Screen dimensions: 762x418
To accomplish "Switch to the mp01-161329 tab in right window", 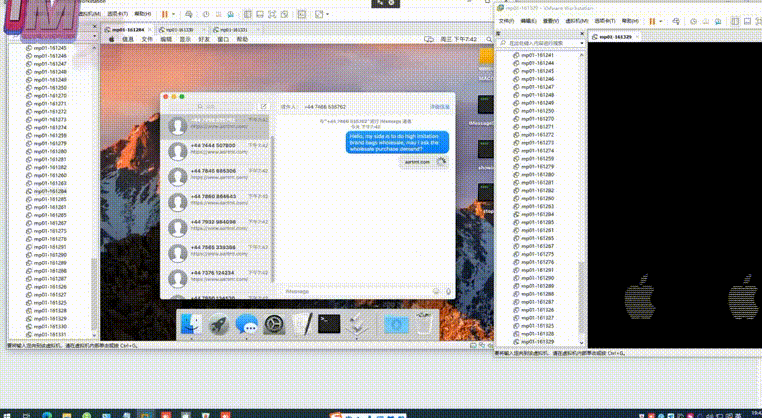I will (x=614, y=36).
